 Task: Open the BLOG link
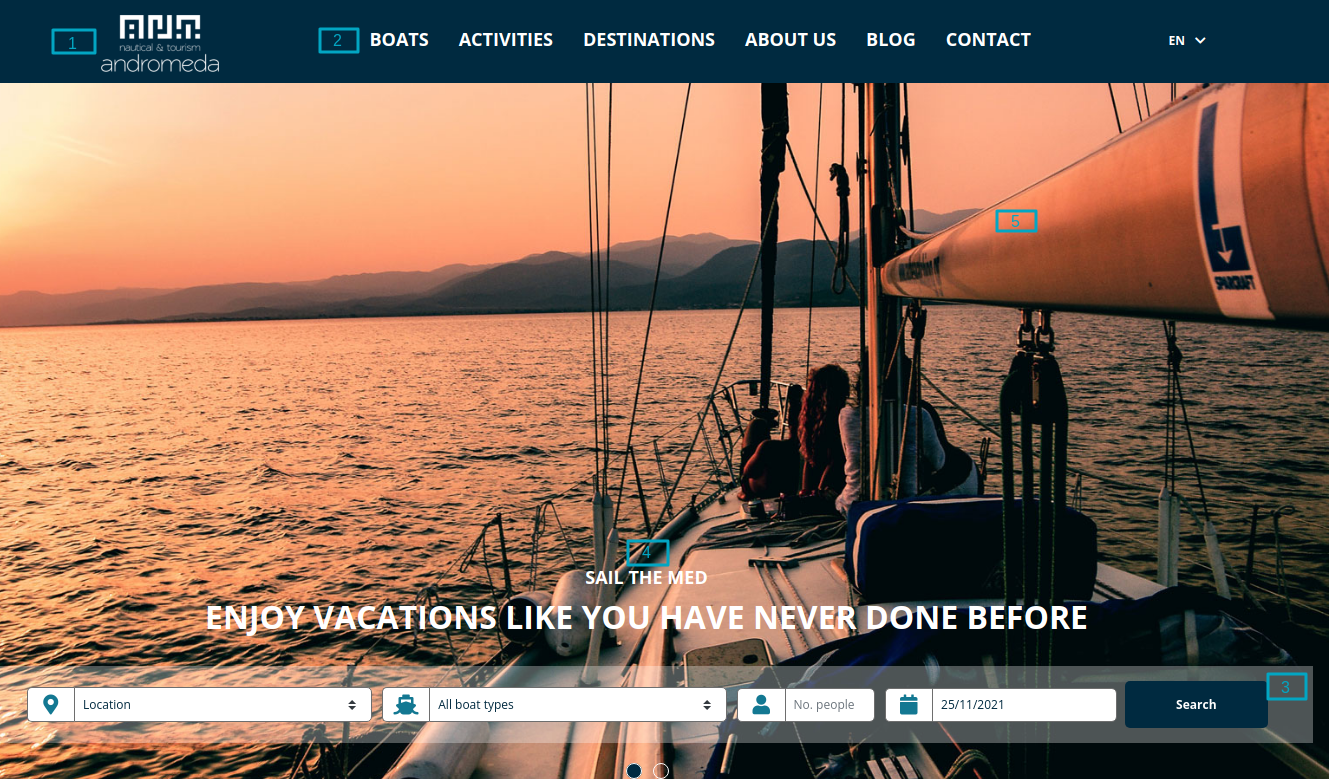[x=891, y=40]
